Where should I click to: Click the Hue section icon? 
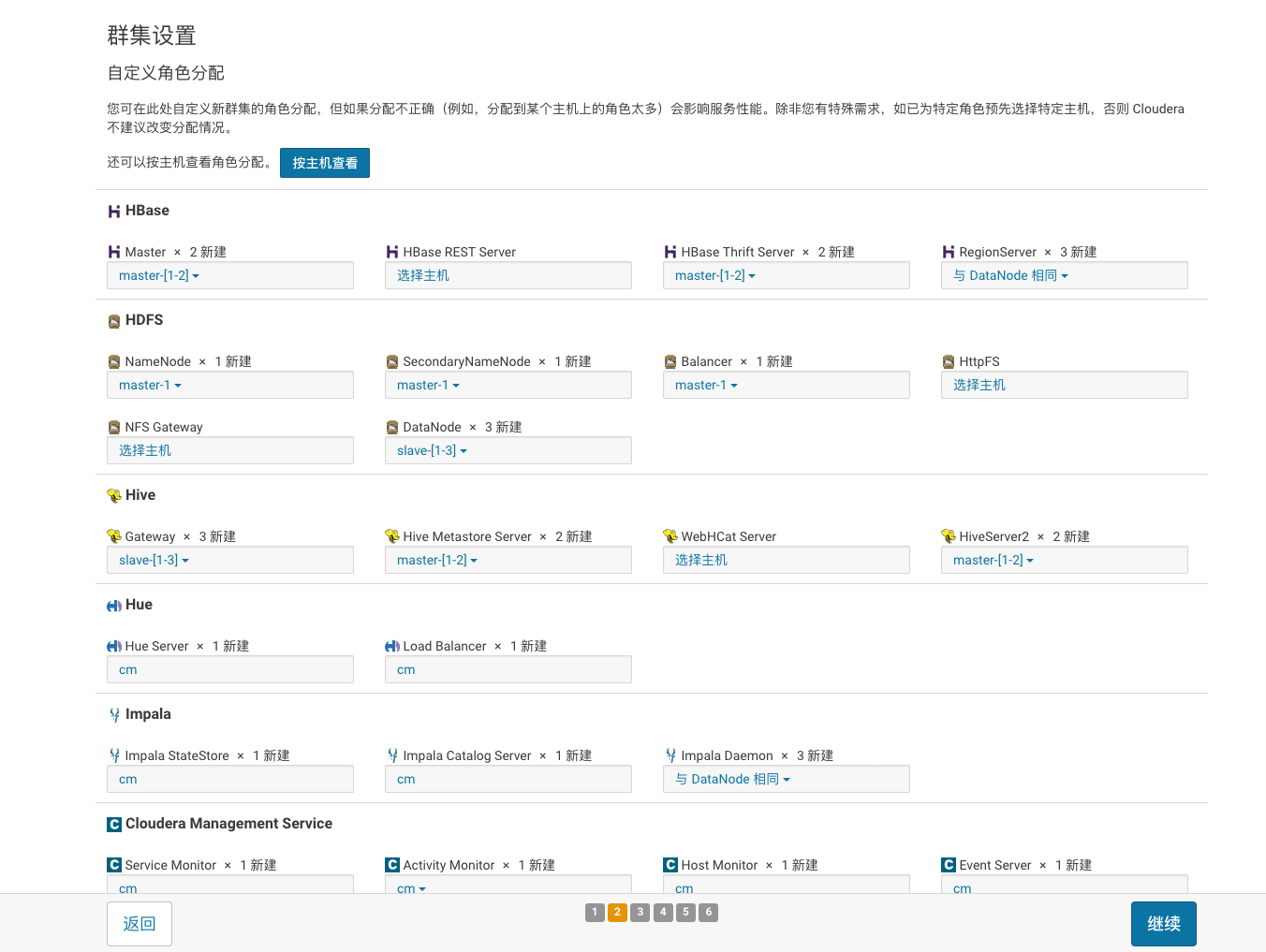coord(114,606)
